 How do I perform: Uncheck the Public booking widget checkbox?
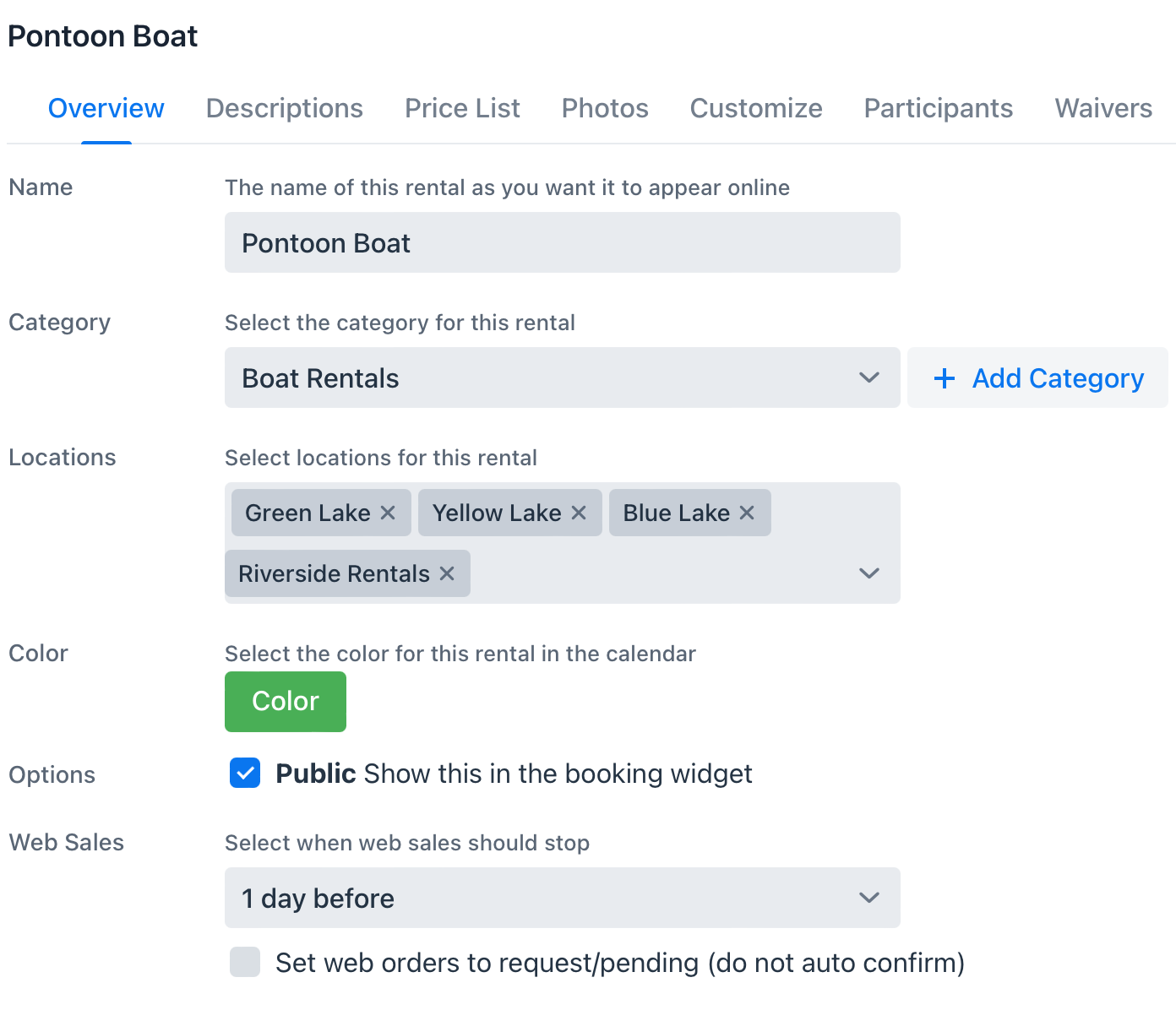tap(245, 773)
